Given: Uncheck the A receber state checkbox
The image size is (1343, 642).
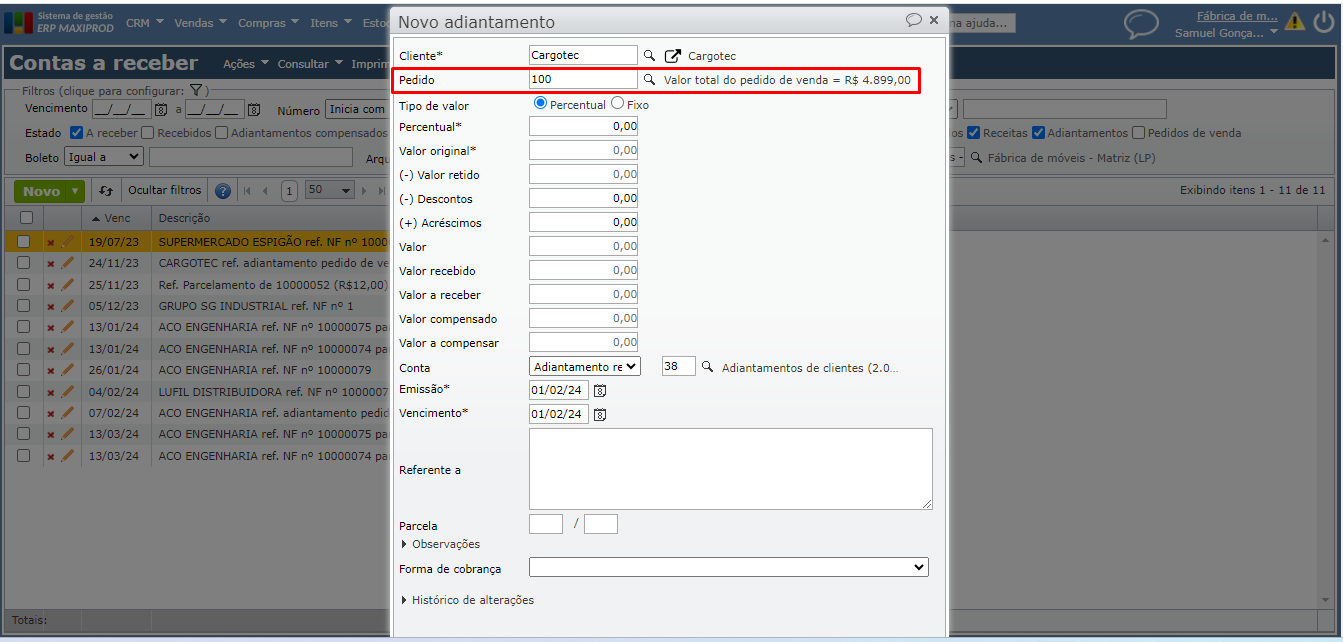Looking at the screenshot, I should click(77, 133).
